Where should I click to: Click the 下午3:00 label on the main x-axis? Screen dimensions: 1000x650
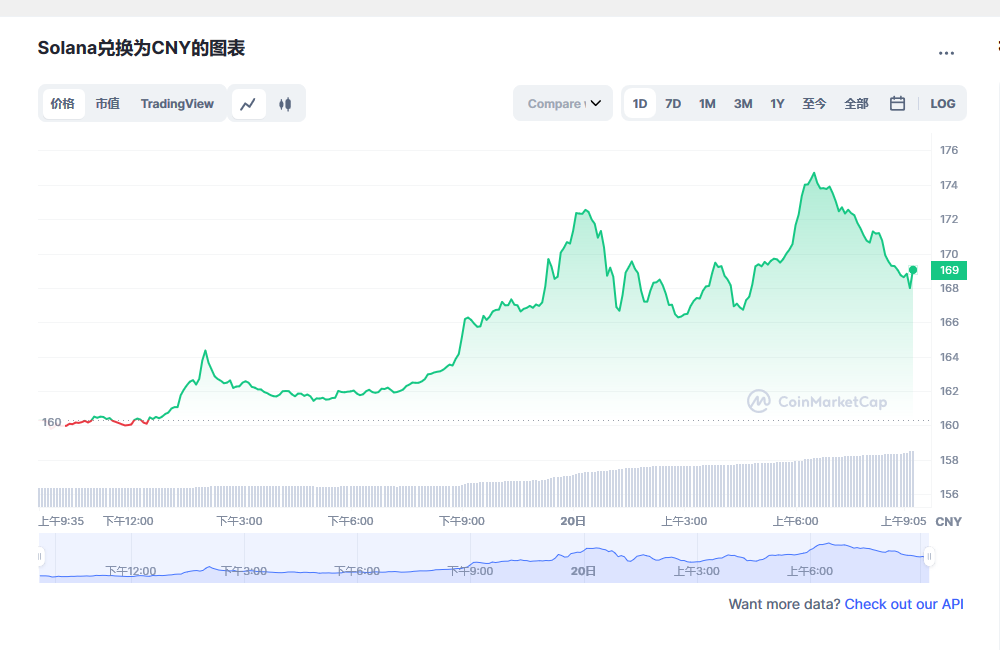239,521
